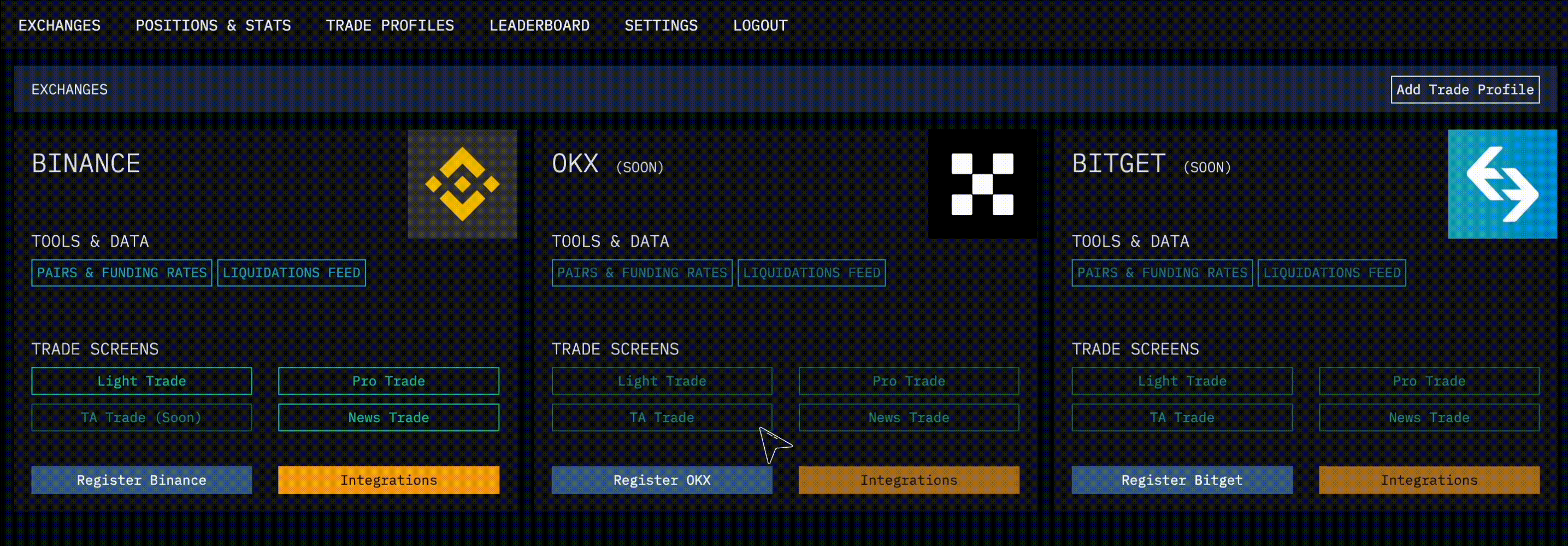Click Add Trade Profile button
The height and width of the screenshot is (546, 1568).
tap(1465, 90)
